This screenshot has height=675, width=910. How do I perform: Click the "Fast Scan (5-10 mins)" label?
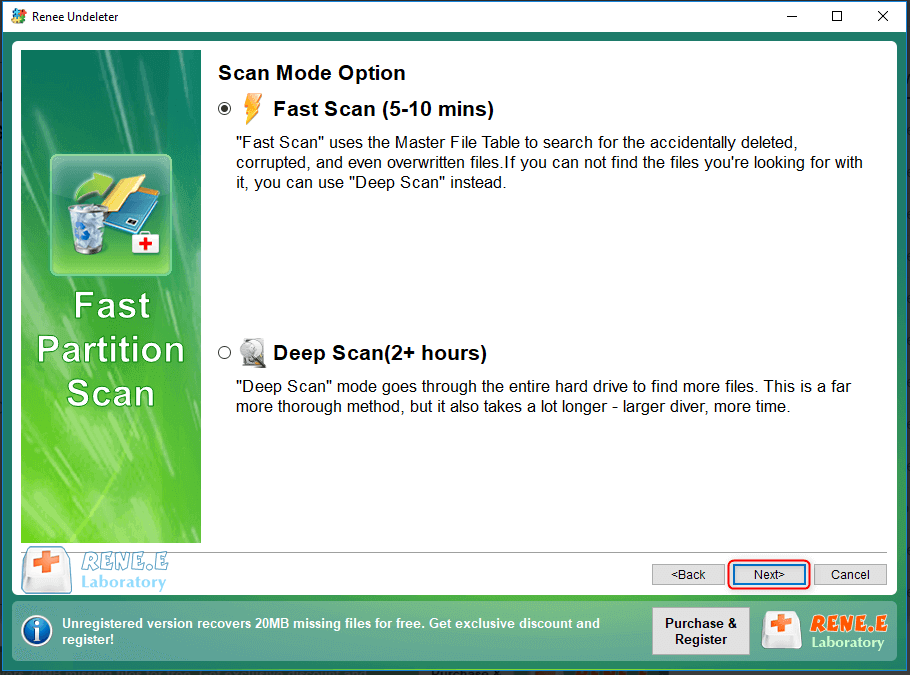[x=383, y=109]
